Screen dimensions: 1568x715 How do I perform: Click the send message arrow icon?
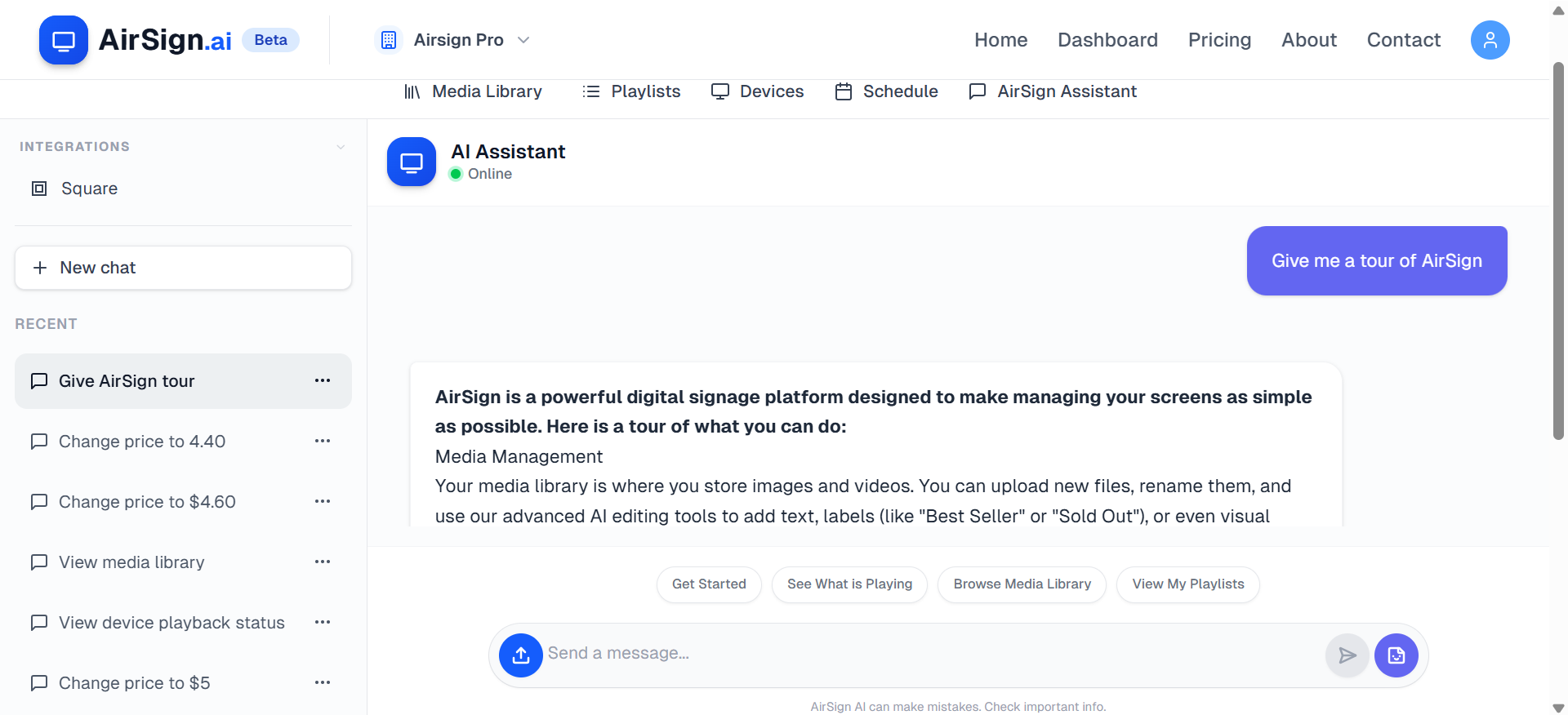(x=1347, y=655)
